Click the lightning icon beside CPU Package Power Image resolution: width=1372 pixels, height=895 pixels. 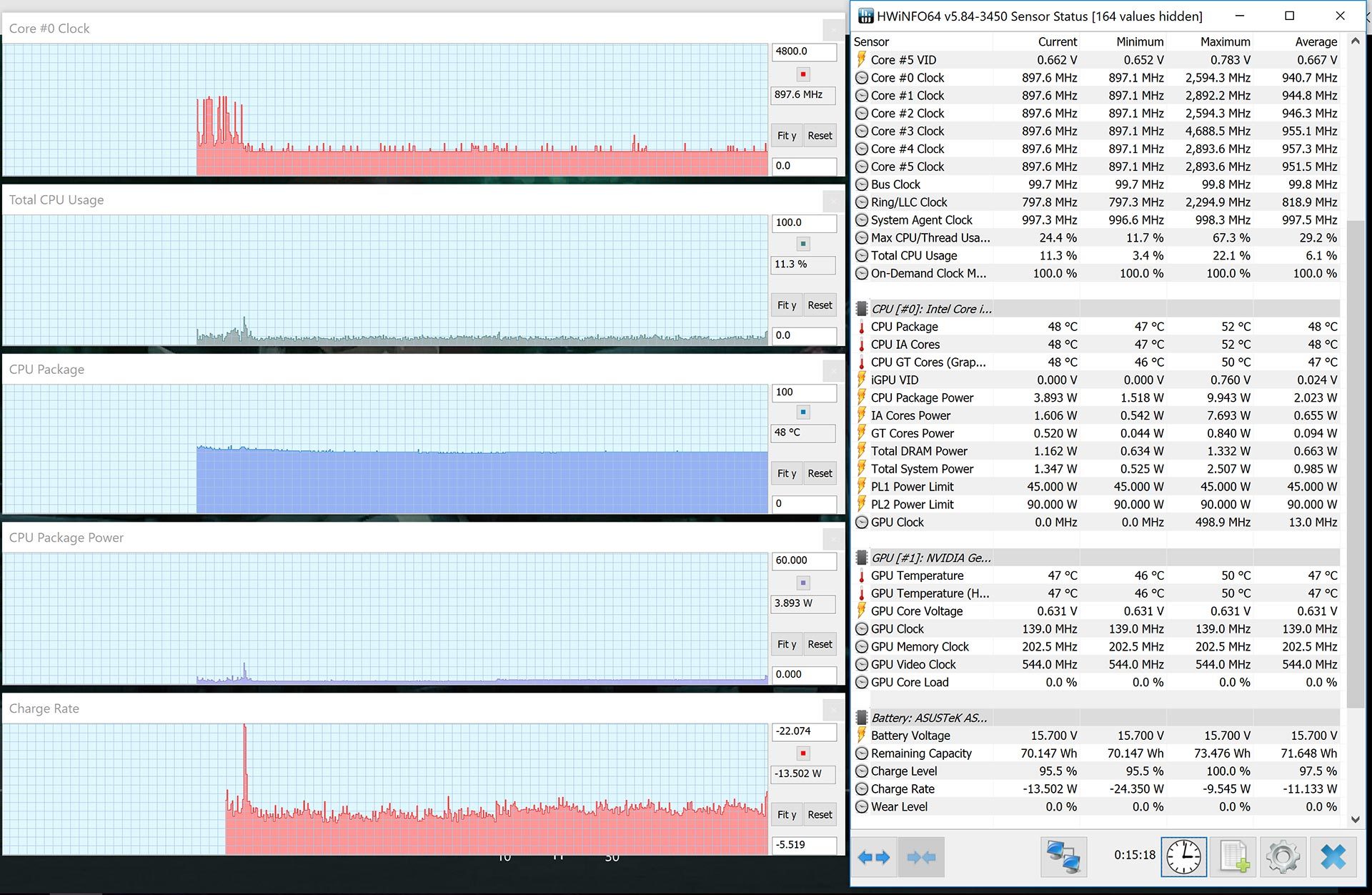coord(862,397)
